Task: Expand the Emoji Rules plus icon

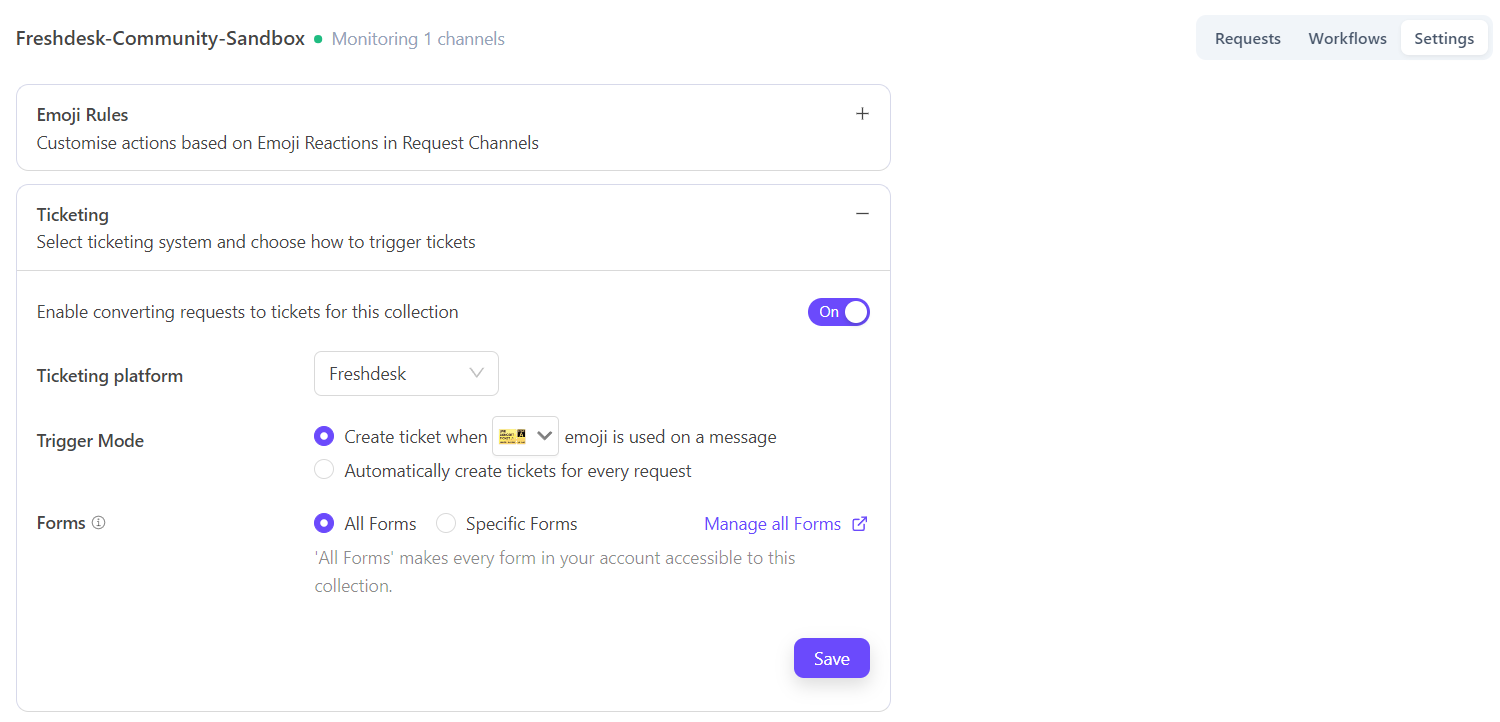Action: click(x=862, y=114)
